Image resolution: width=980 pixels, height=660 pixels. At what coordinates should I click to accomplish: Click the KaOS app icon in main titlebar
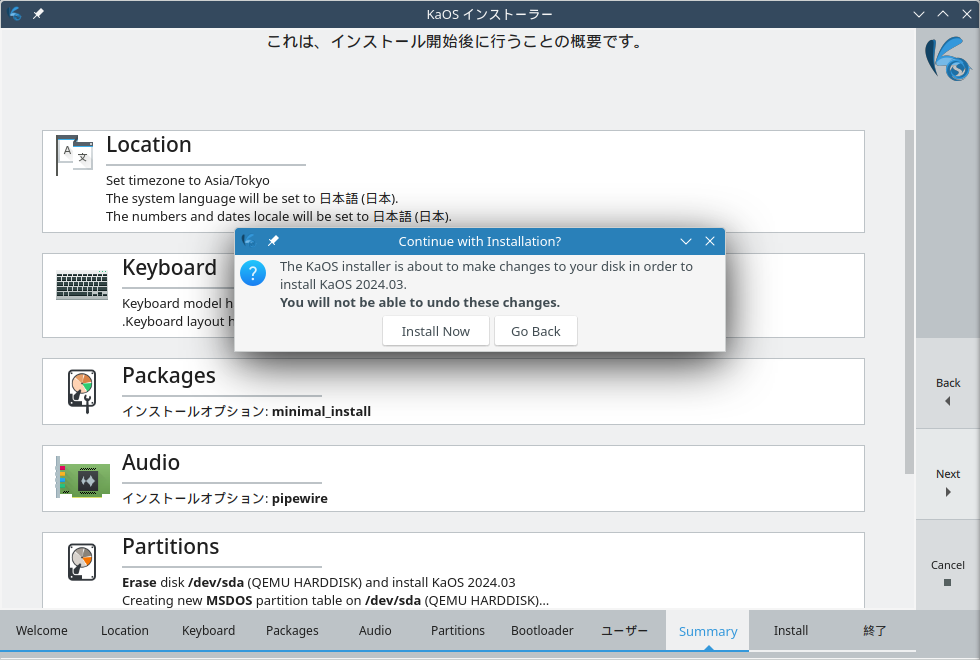pos(16,14)
